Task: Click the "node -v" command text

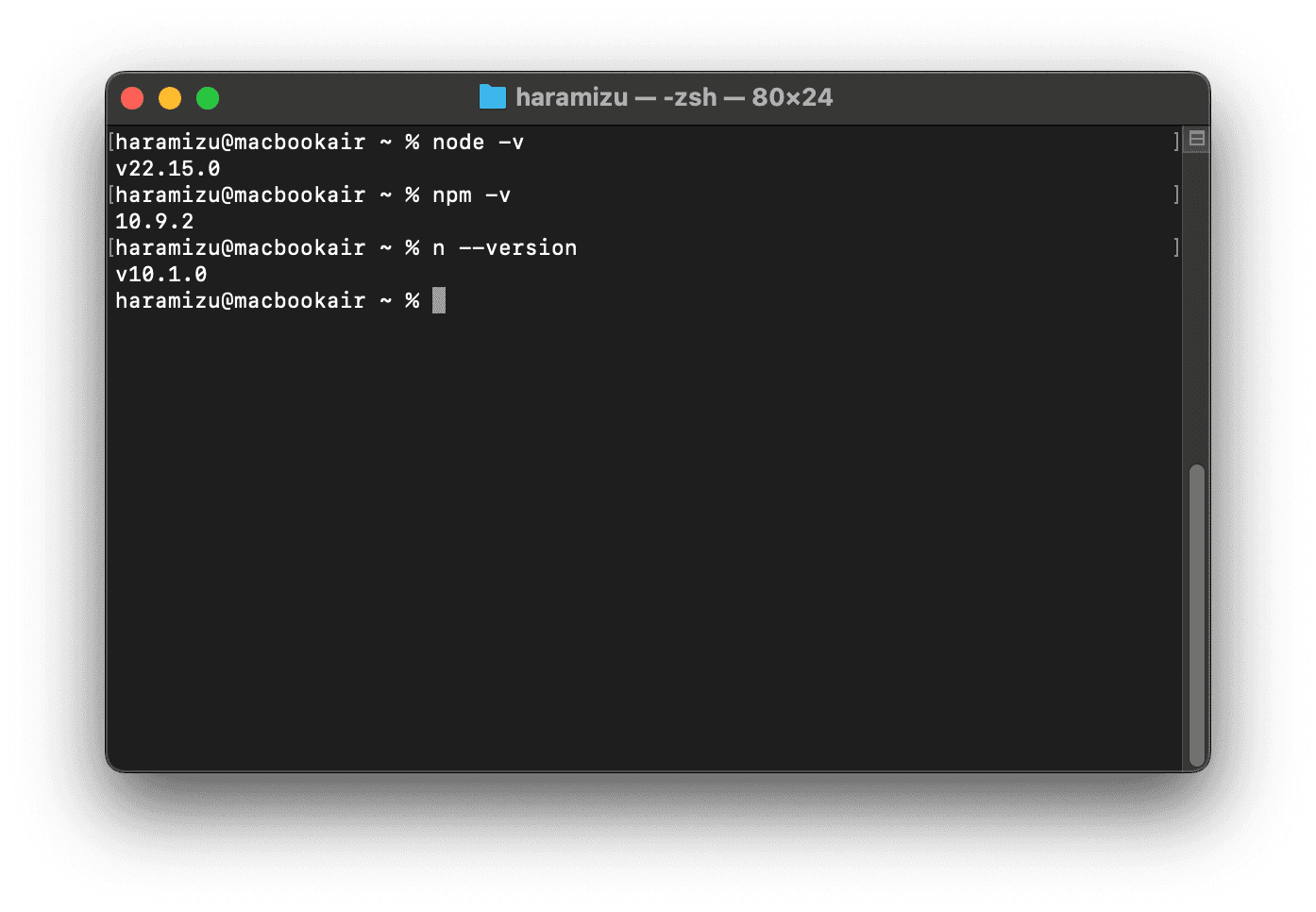Action: coord(478,142)
